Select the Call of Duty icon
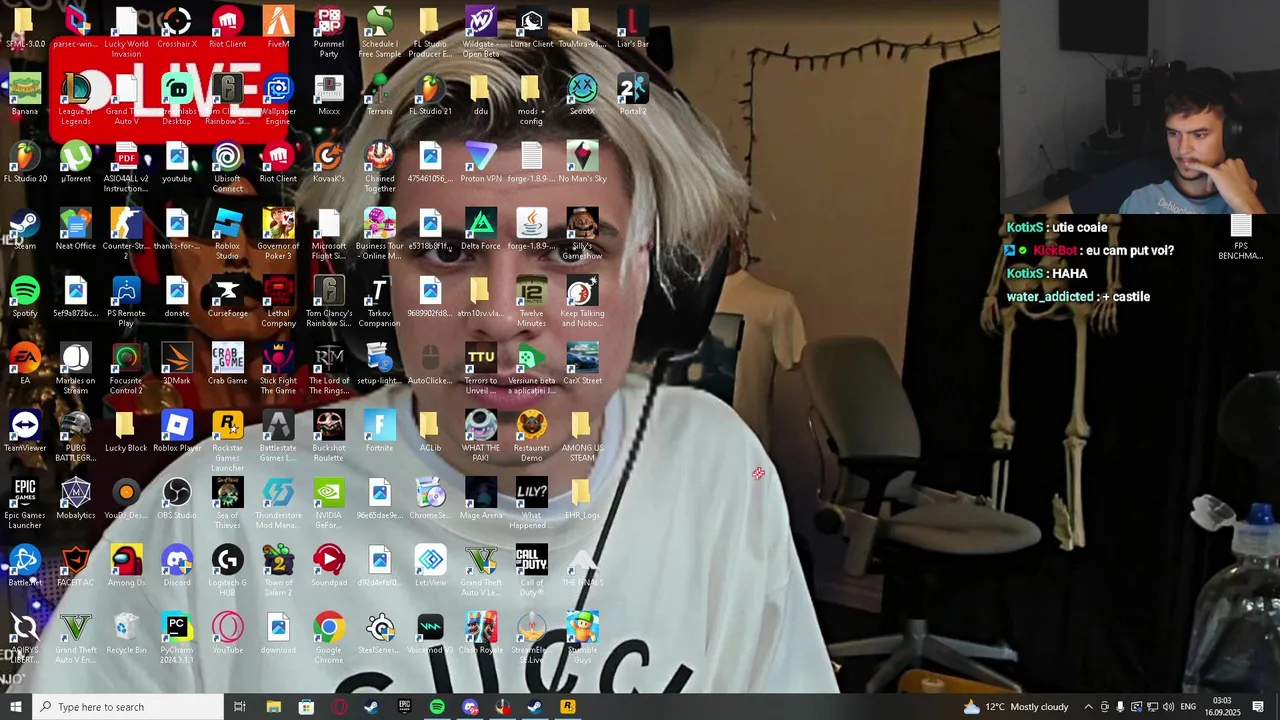Viewport: 1280px width, 720px height. point(531,570)
